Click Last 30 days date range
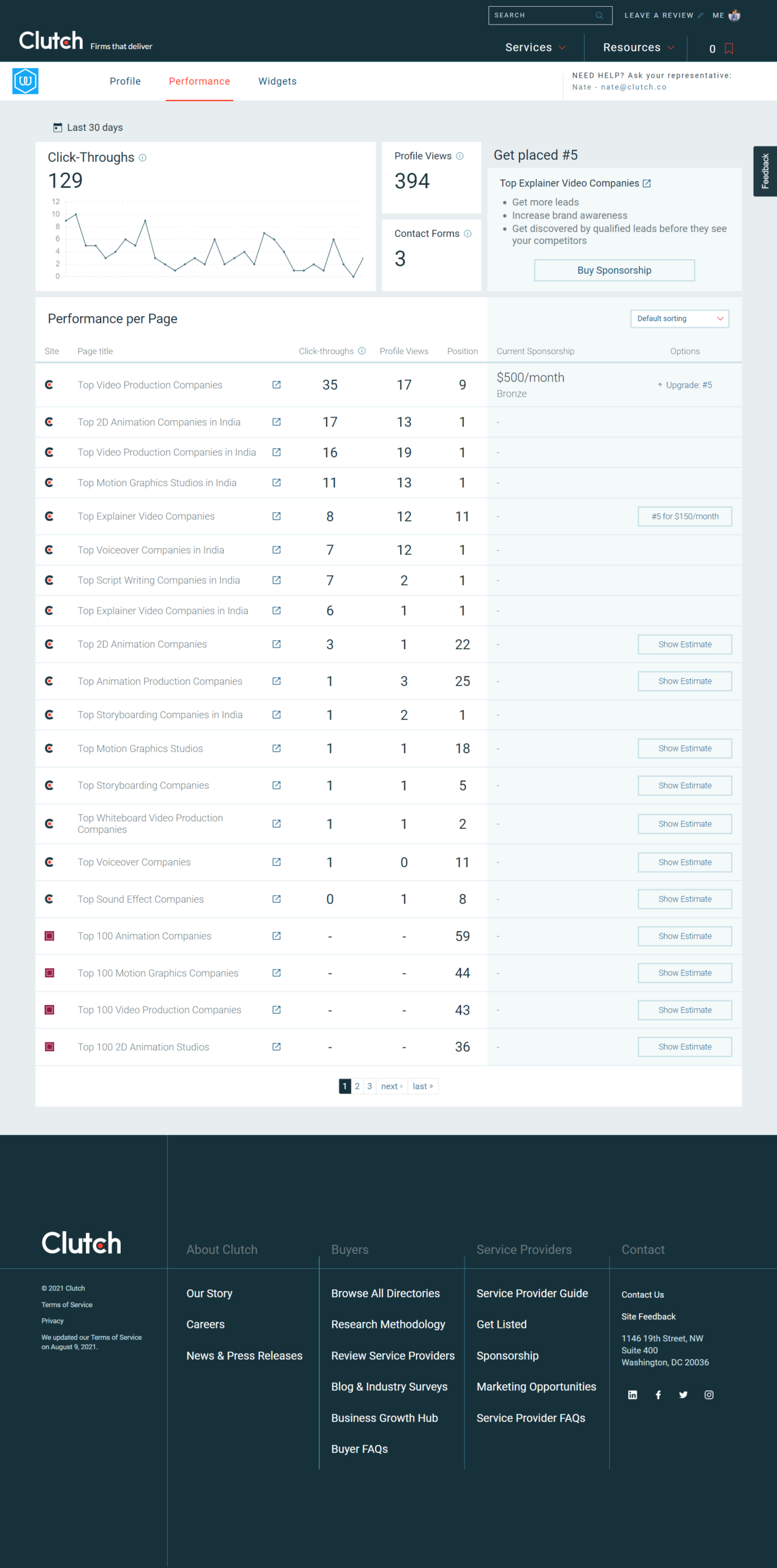777x1568 pixels. [94, 127]
